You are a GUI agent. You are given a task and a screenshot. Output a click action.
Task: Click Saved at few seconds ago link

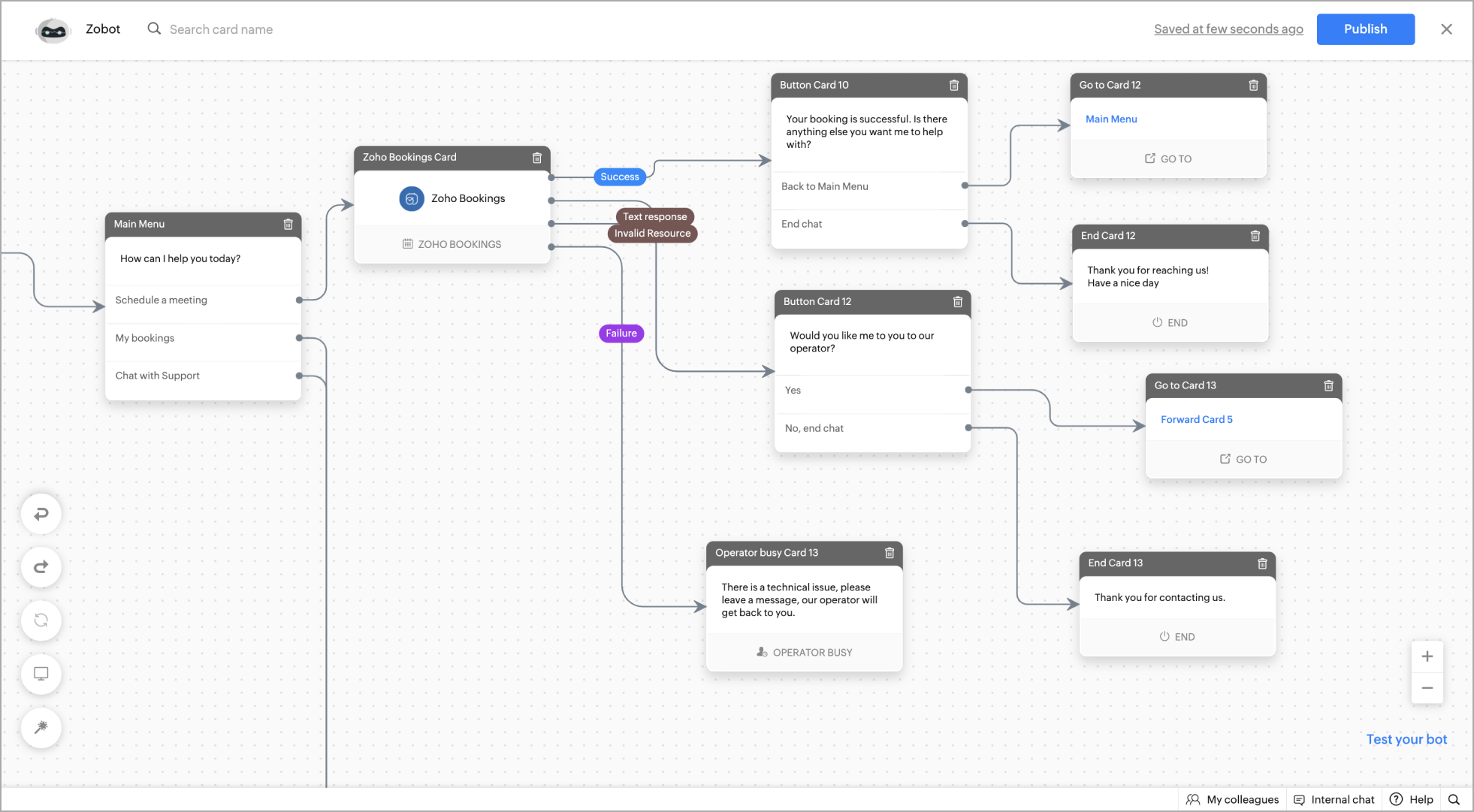point(1228,29)
